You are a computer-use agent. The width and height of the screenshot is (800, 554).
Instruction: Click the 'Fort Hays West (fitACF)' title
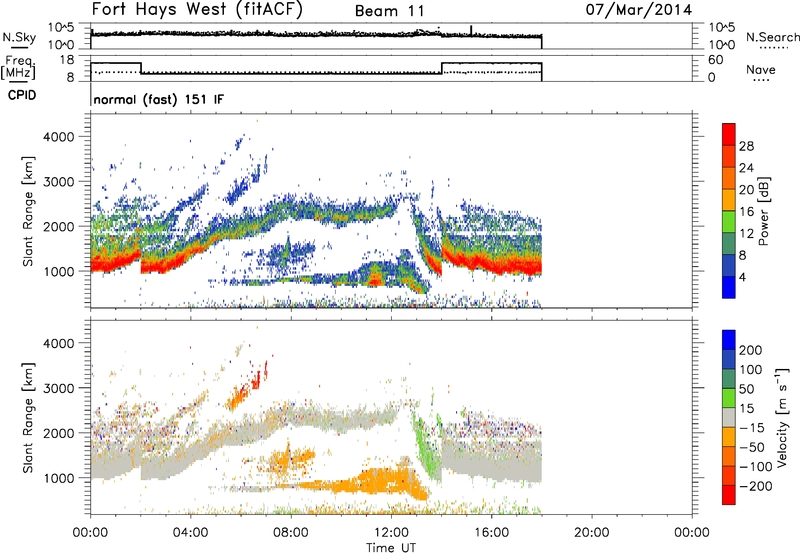click(x=197, y=9)
